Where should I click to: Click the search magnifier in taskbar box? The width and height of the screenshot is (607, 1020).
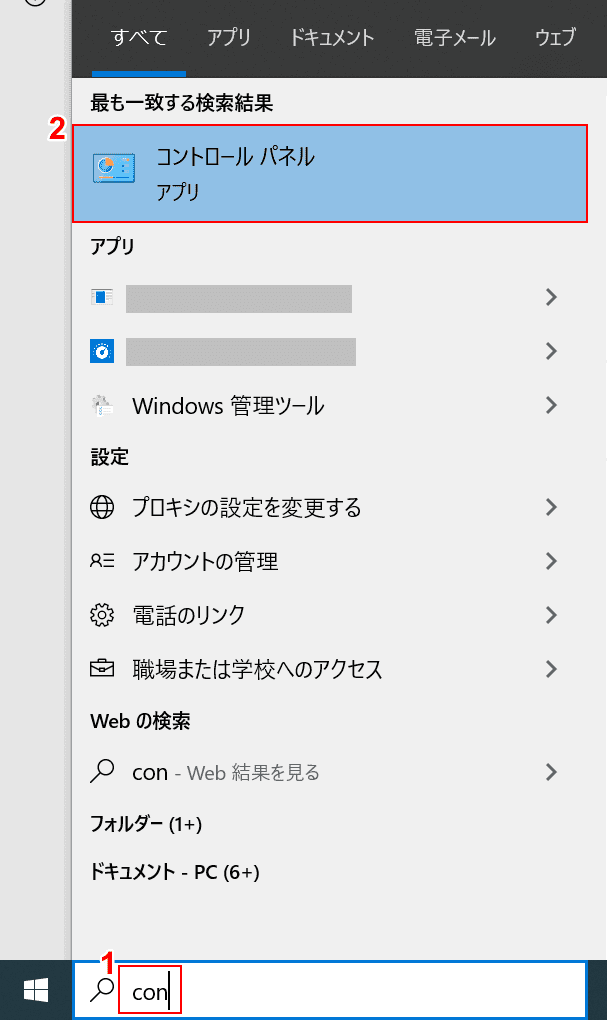pyautogui.click(x=101, y=990)
